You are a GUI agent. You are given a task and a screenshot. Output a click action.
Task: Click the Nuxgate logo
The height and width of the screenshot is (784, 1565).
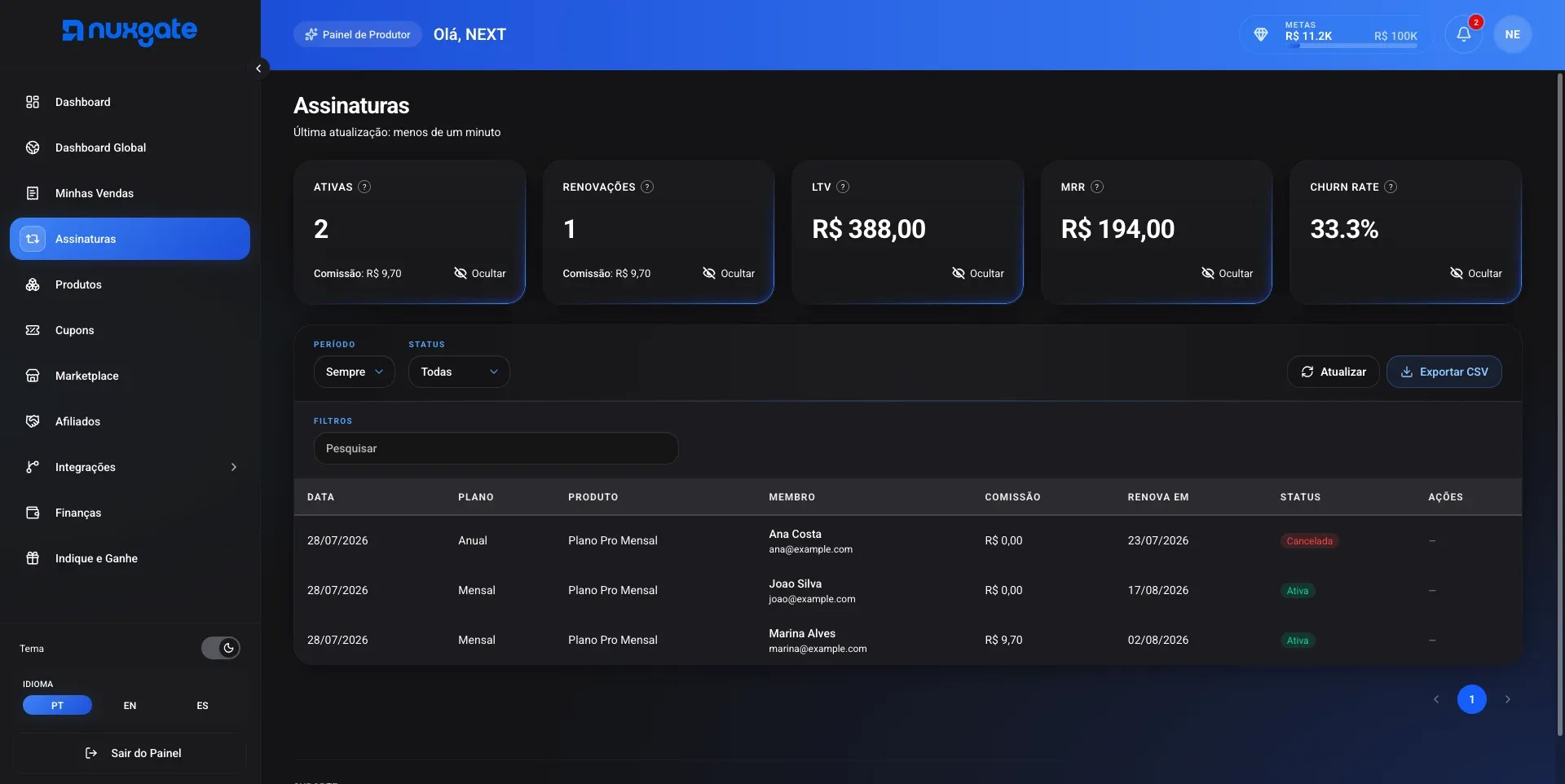(x=130, y=31)
